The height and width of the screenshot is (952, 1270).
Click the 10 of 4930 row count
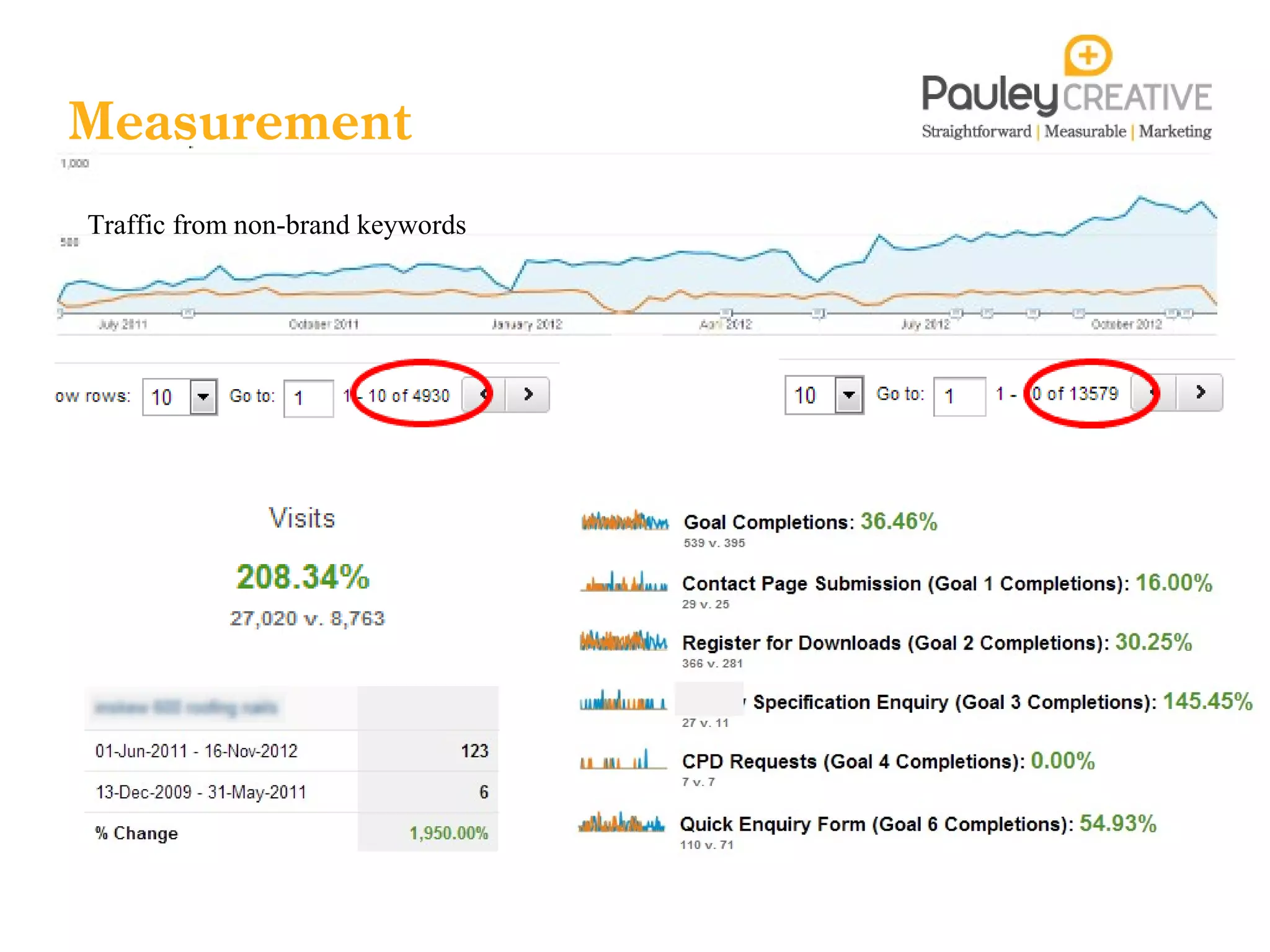pyautogui.click(x=409, y=395)
